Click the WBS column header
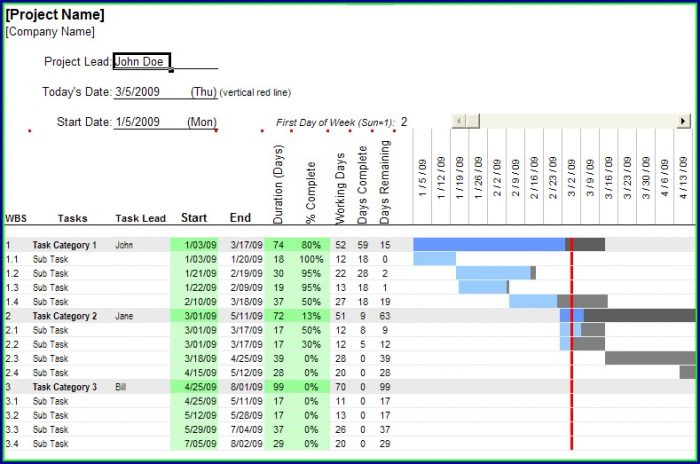Viewport: 700px width, 464px height. pos(16,218)
